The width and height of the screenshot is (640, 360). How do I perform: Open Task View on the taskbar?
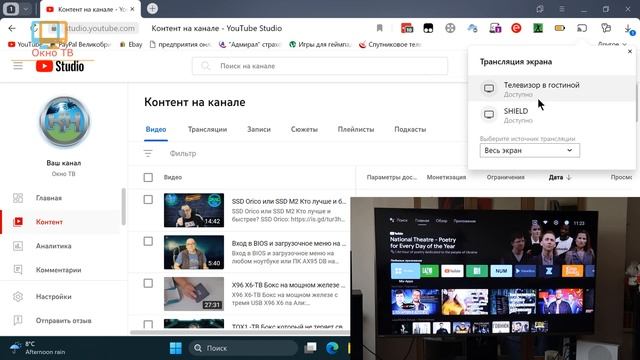310,348
